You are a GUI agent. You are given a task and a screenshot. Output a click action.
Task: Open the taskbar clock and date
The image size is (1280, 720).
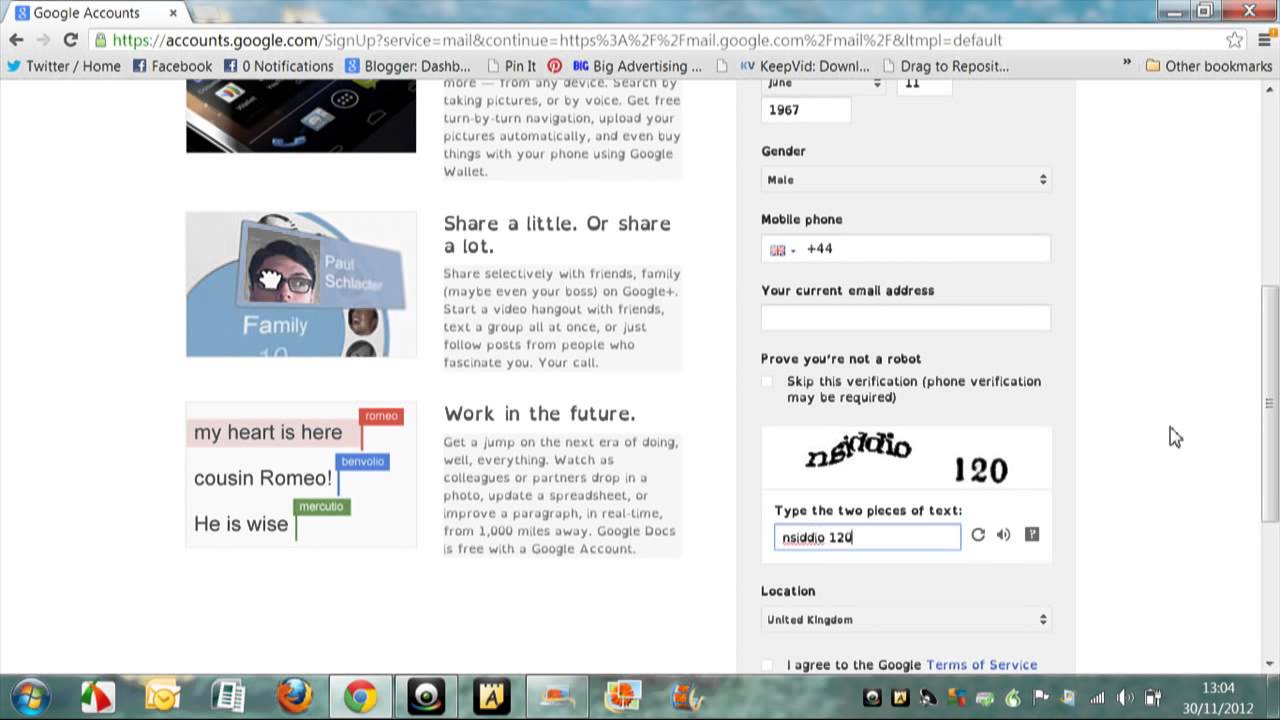(1218, 697)
